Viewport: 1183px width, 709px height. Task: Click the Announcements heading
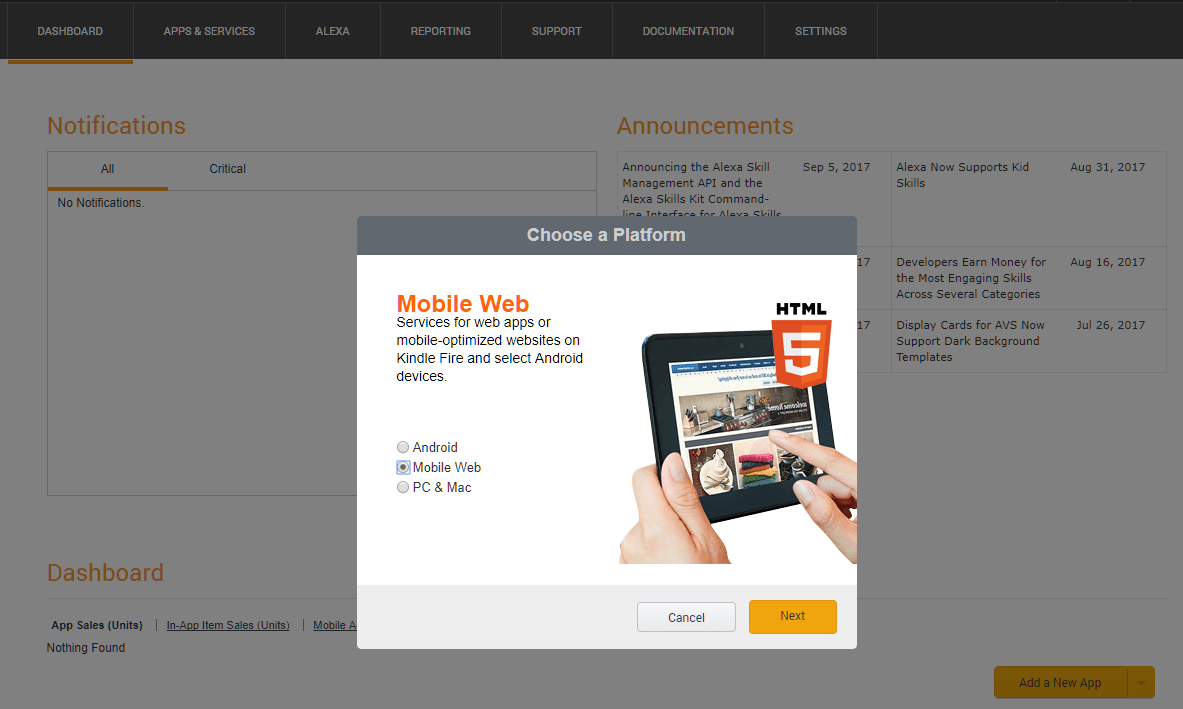[705, 126]
